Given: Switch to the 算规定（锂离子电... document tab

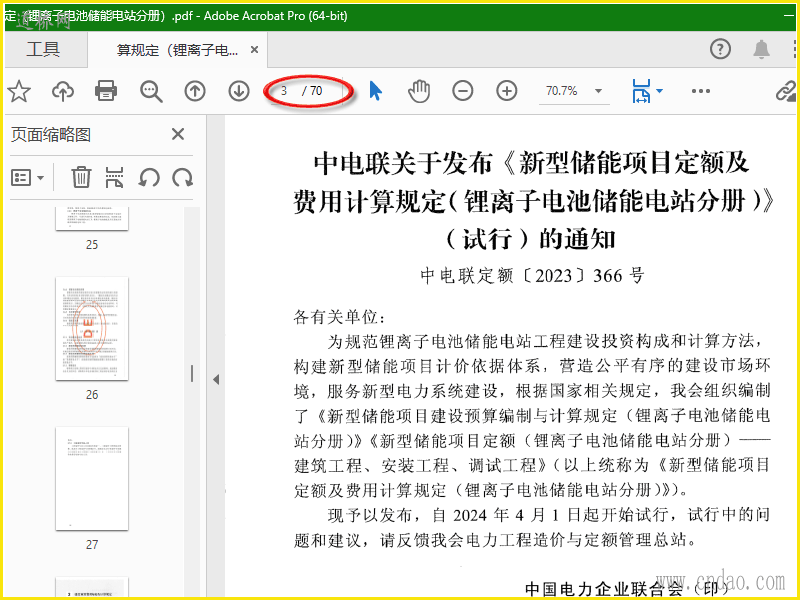Looking at the screenshot, I should click(x=177, y=50).
